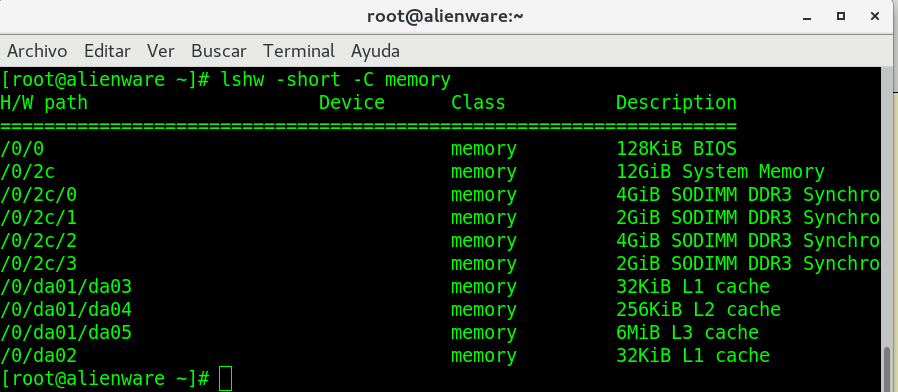Screen dimensions: 898x392
Task: Open the Terminal menu
Action: 298,51
